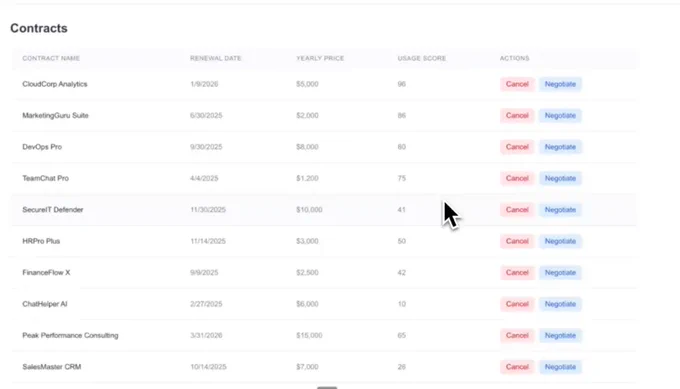Screen dimensions: 680x389
Task: Negotiate the CloudCorp Analytics contract
Action: 560,84
